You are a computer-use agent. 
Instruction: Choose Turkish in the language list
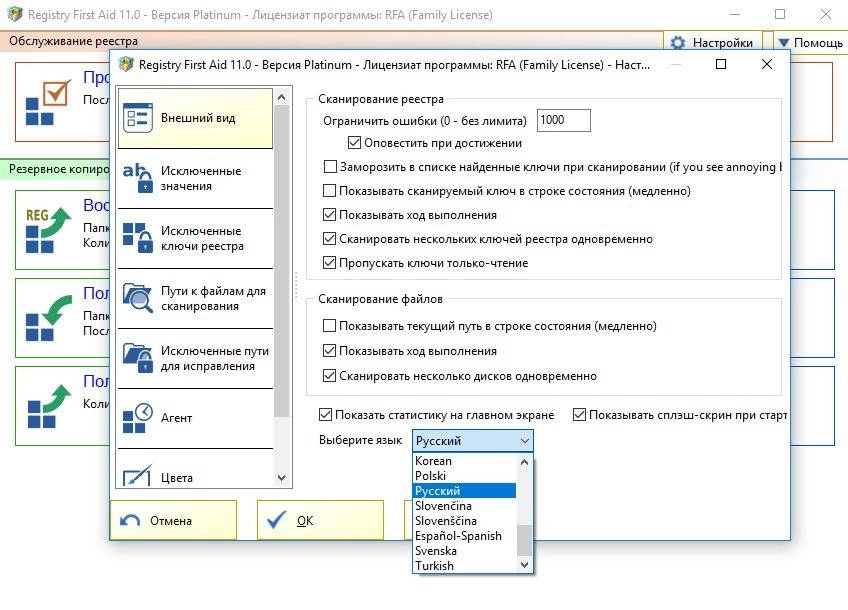[465, 566]
